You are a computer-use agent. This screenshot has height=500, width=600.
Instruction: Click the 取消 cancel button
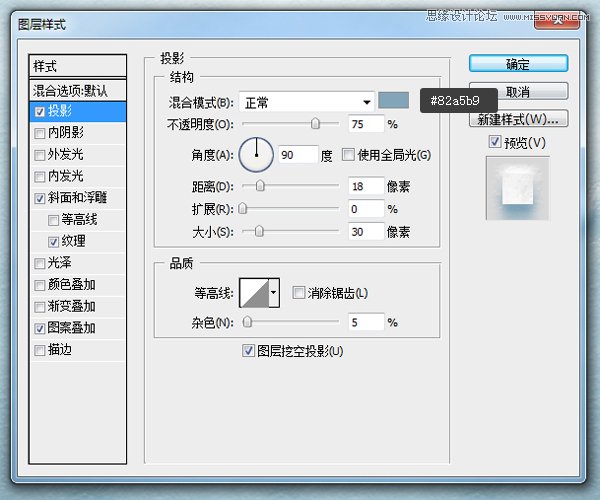518,91
